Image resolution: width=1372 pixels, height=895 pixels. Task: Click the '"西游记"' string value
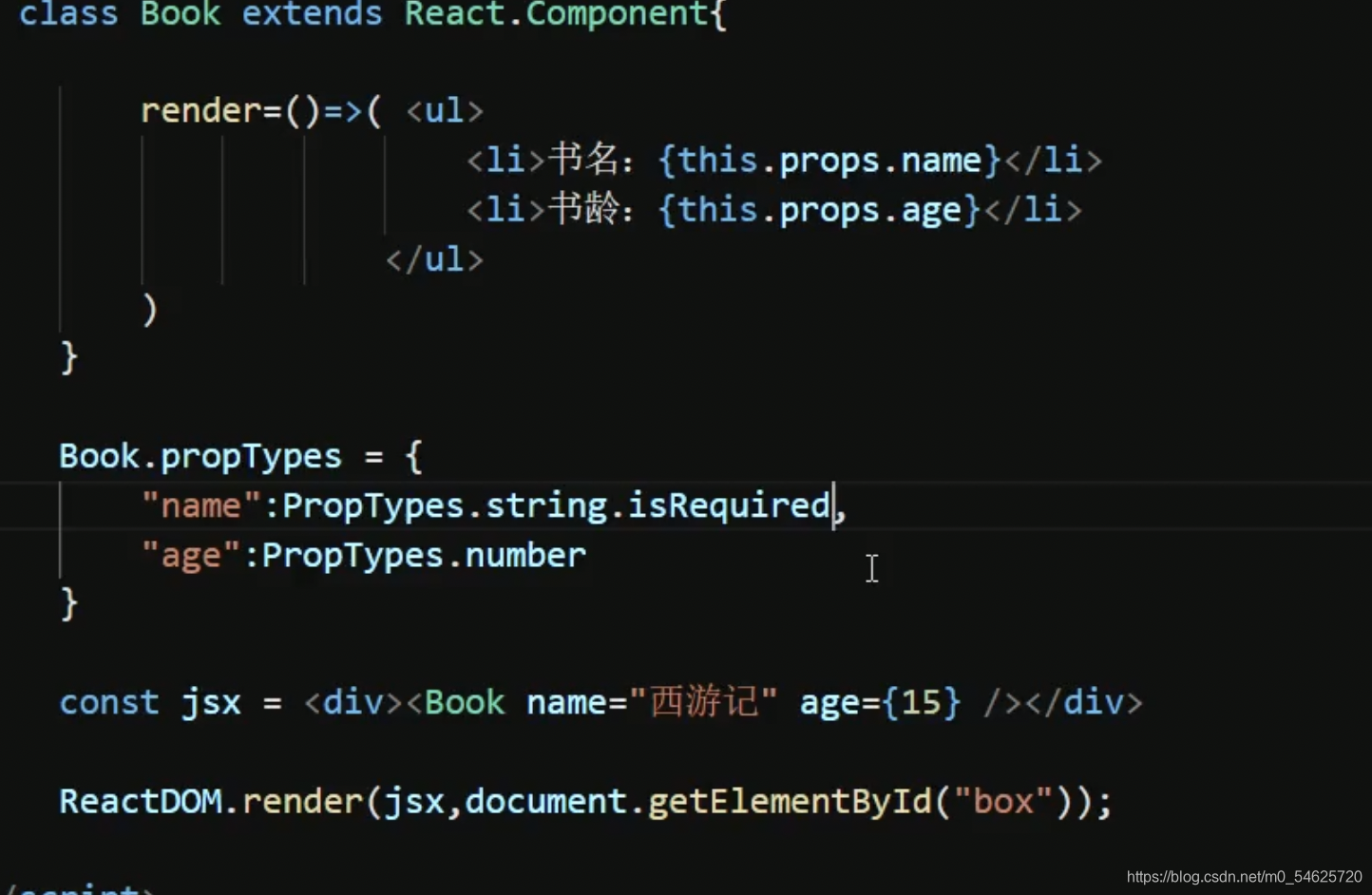coord(703,703)
